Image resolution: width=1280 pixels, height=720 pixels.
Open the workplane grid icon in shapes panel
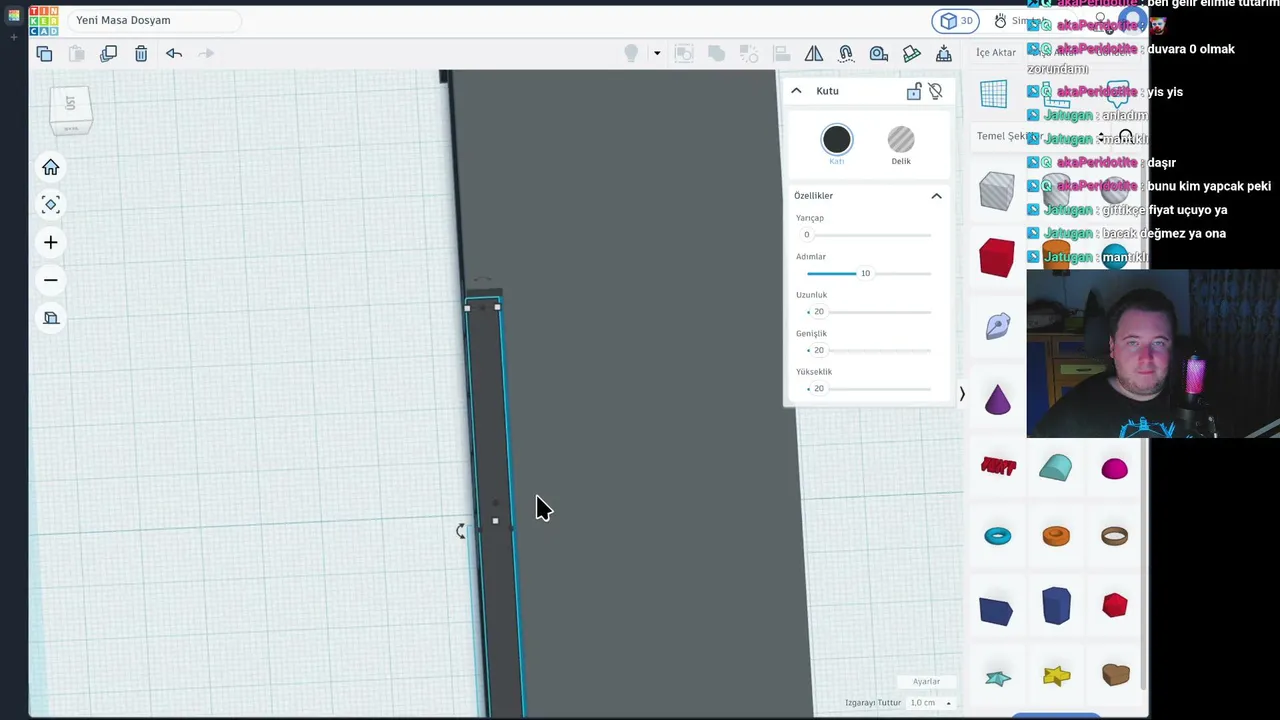tap(994, 94)
